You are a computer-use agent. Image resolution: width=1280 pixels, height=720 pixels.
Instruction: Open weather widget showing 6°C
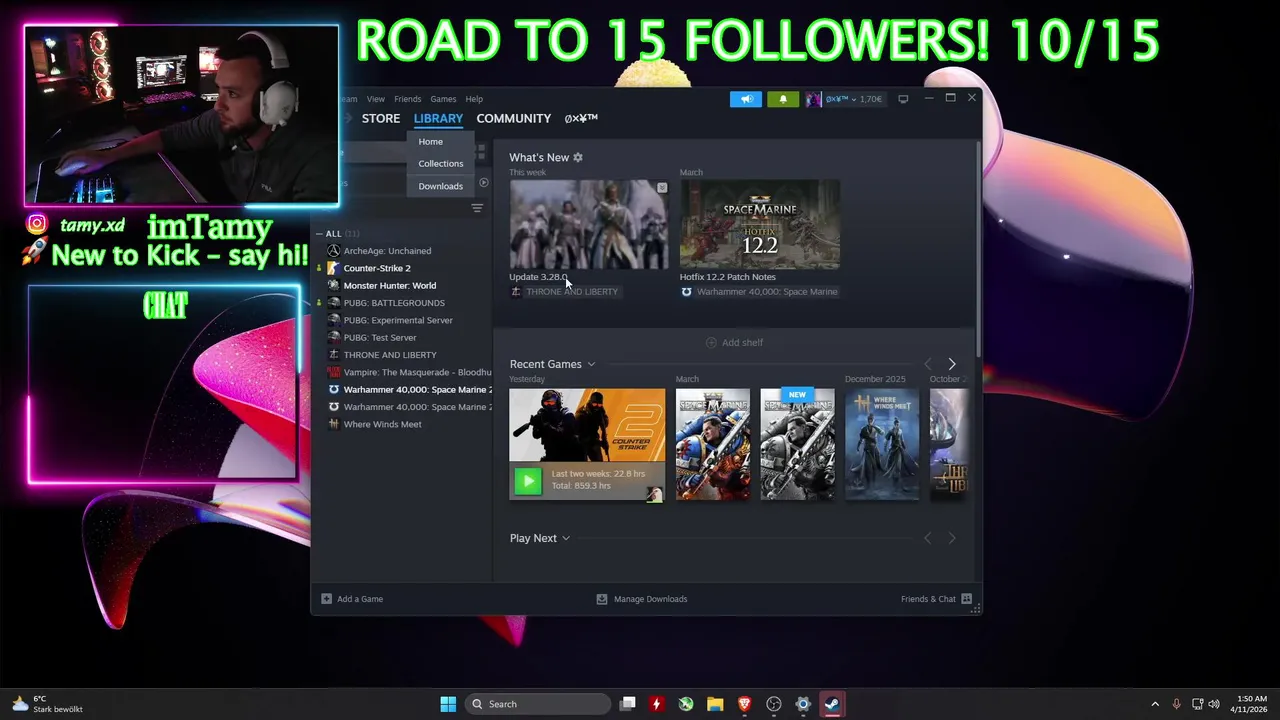click(x=47, y=704)
